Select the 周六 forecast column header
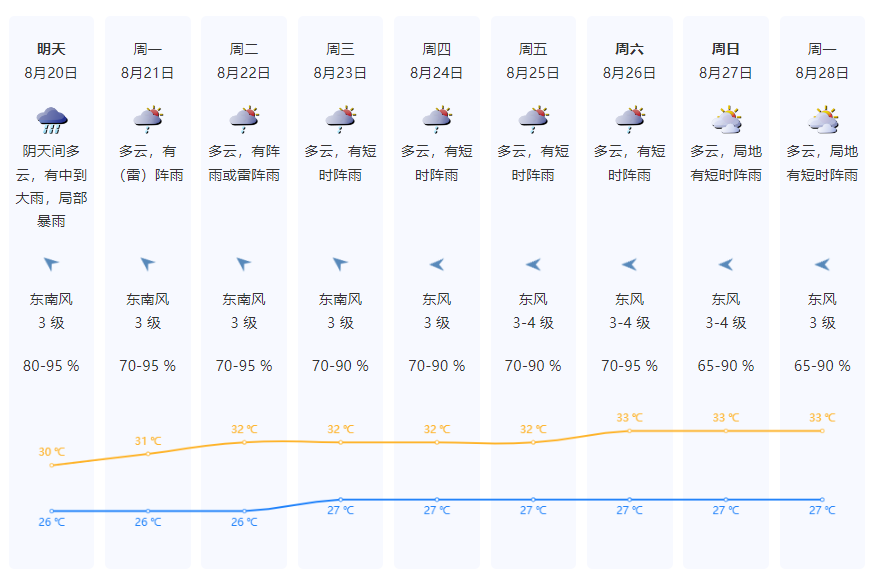Image resolution: width=878 pixels, height=578 pixels. point(629,48)
